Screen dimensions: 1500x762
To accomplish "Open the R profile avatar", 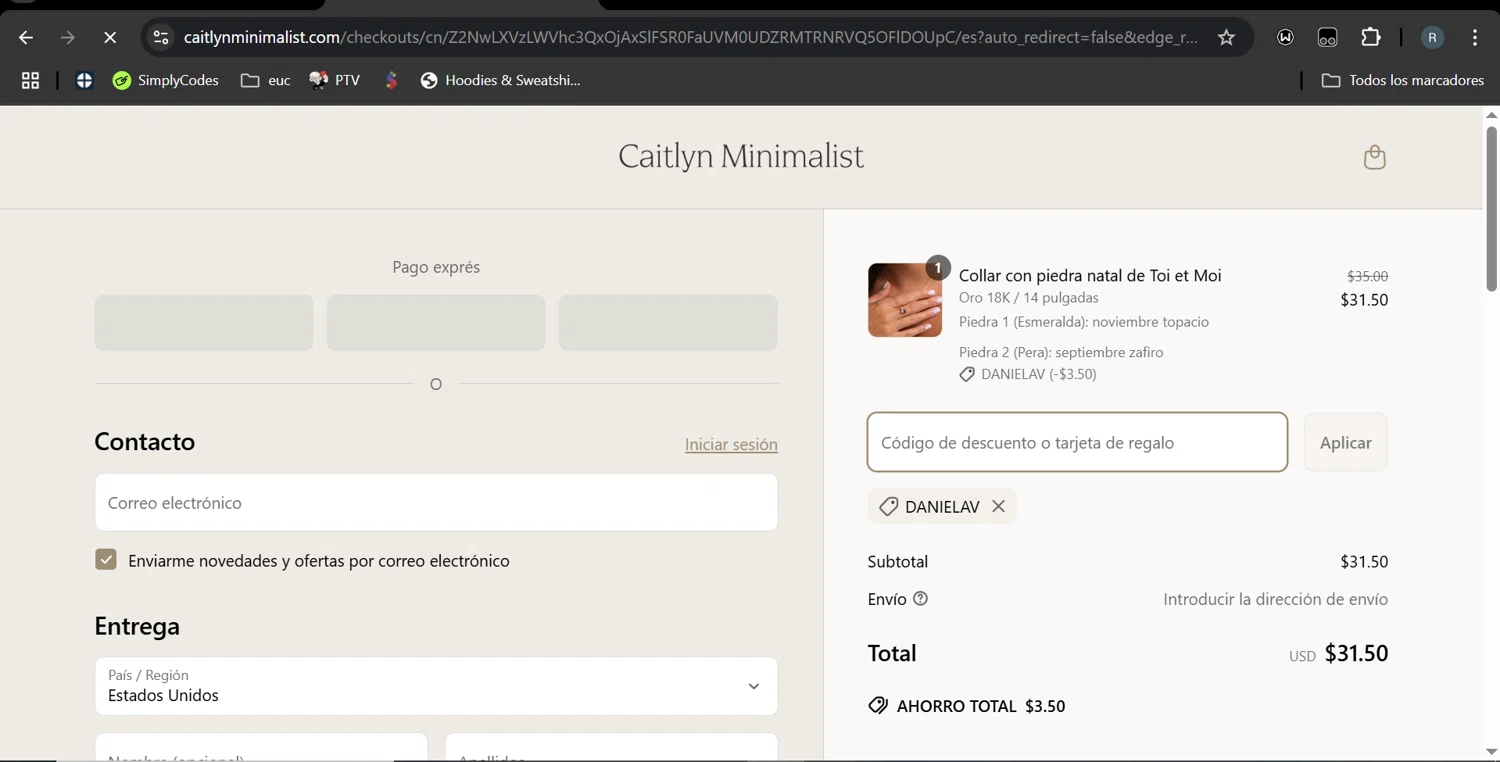I will coord(1432,38).
